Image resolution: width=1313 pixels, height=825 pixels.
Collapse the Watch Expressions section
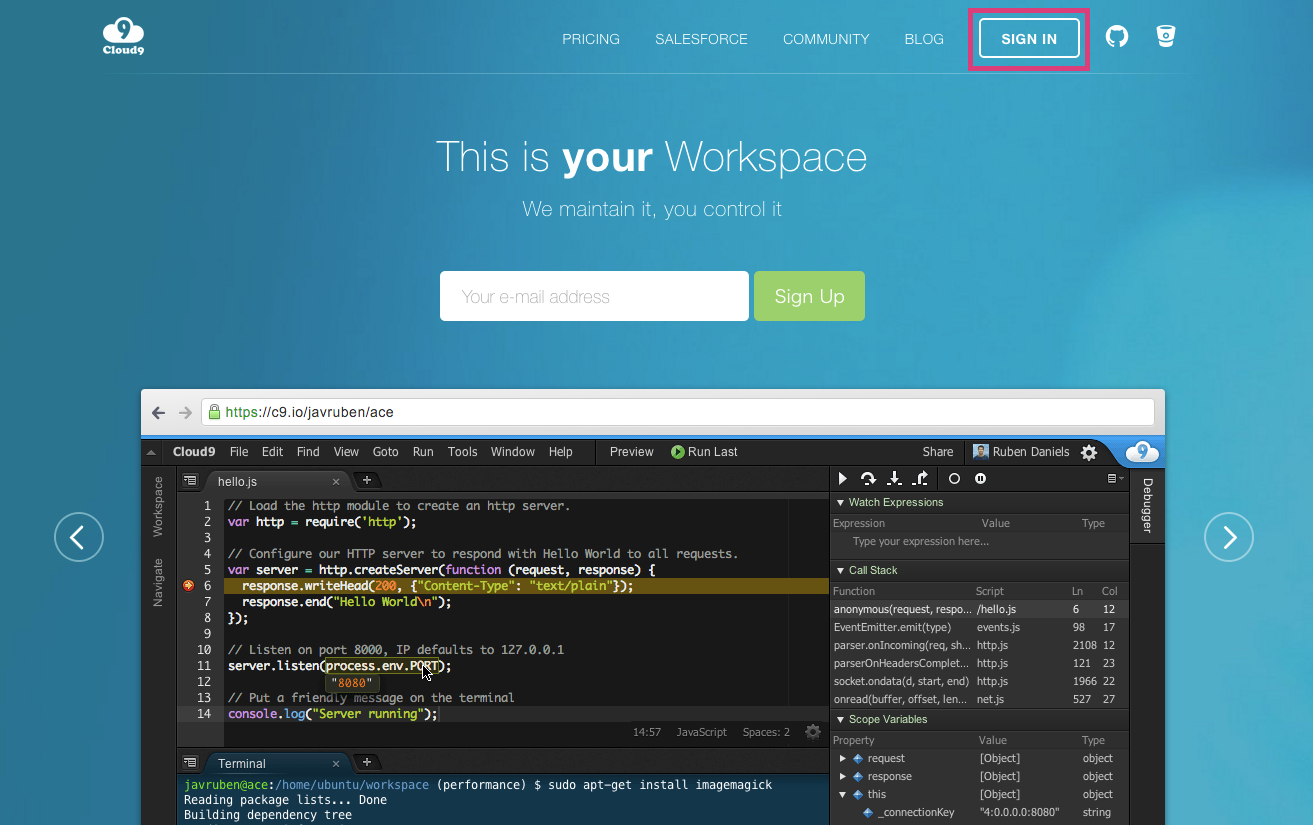[x=839, y=503]
